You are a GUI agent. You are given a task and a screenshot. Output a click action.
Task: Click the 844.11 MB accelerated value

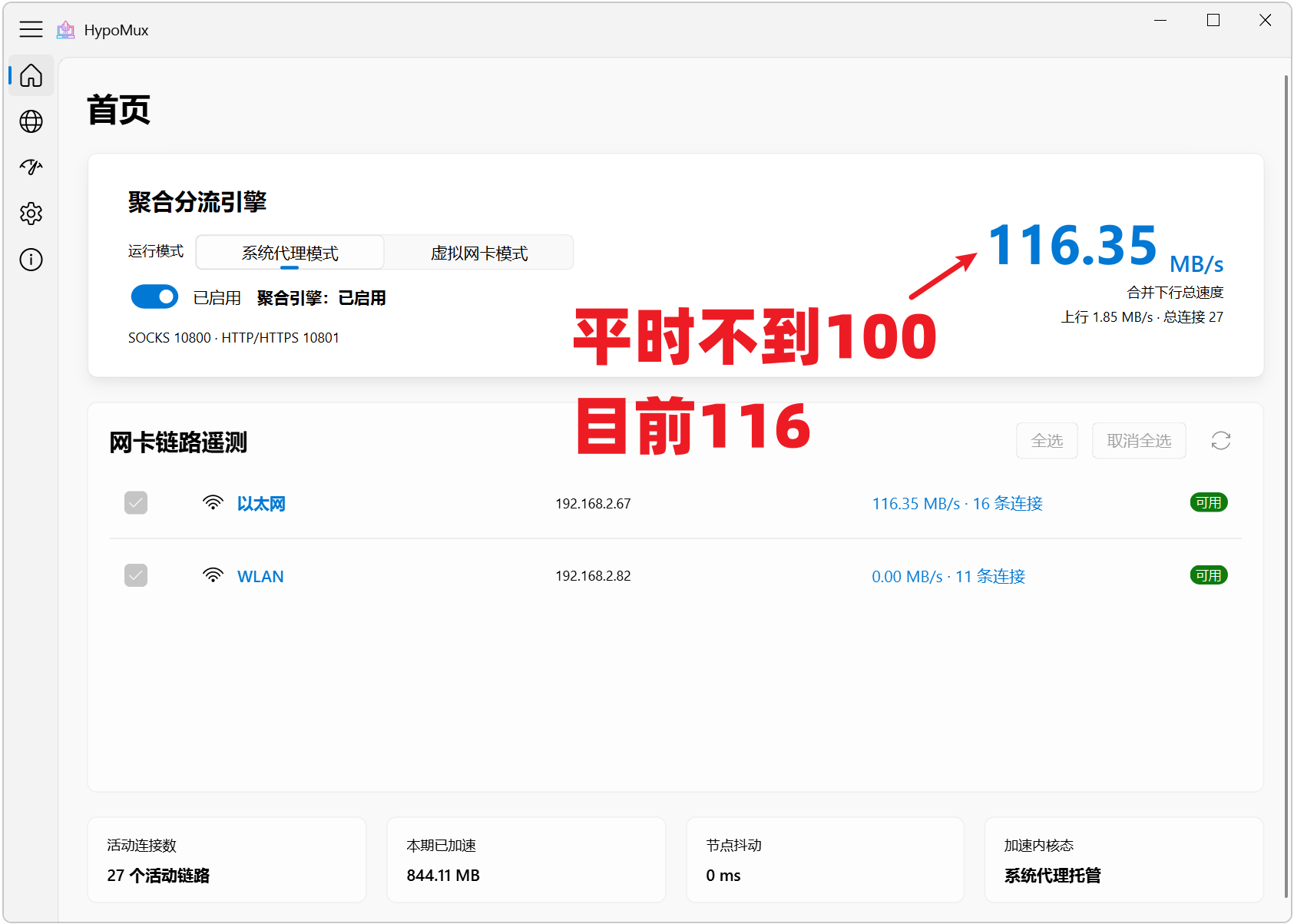[x=443, y=876]
